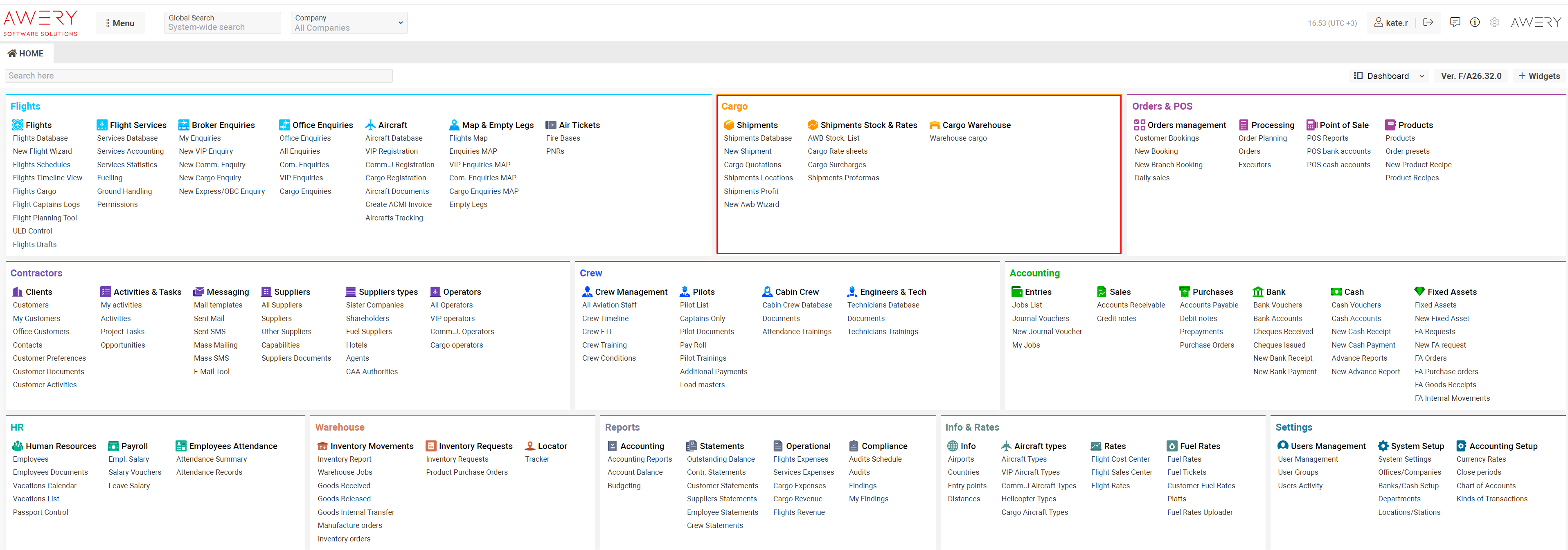Open the settings gear icon in header
The width and height of the screenshot is (1568, 550).
[x=1494, y=22]
